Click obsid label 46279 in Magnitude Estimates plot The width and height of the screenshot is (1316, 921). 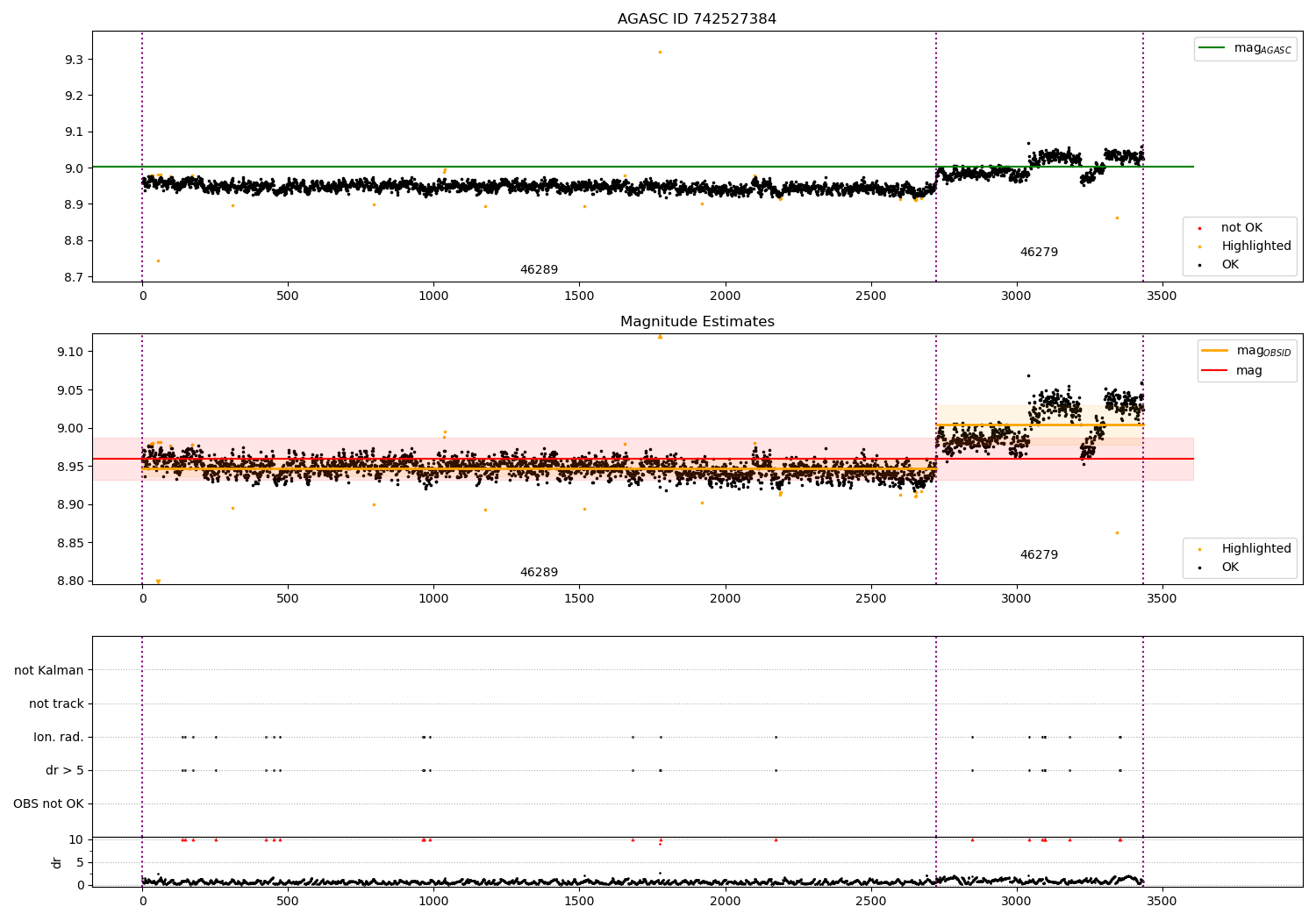tap(1039, 555)
